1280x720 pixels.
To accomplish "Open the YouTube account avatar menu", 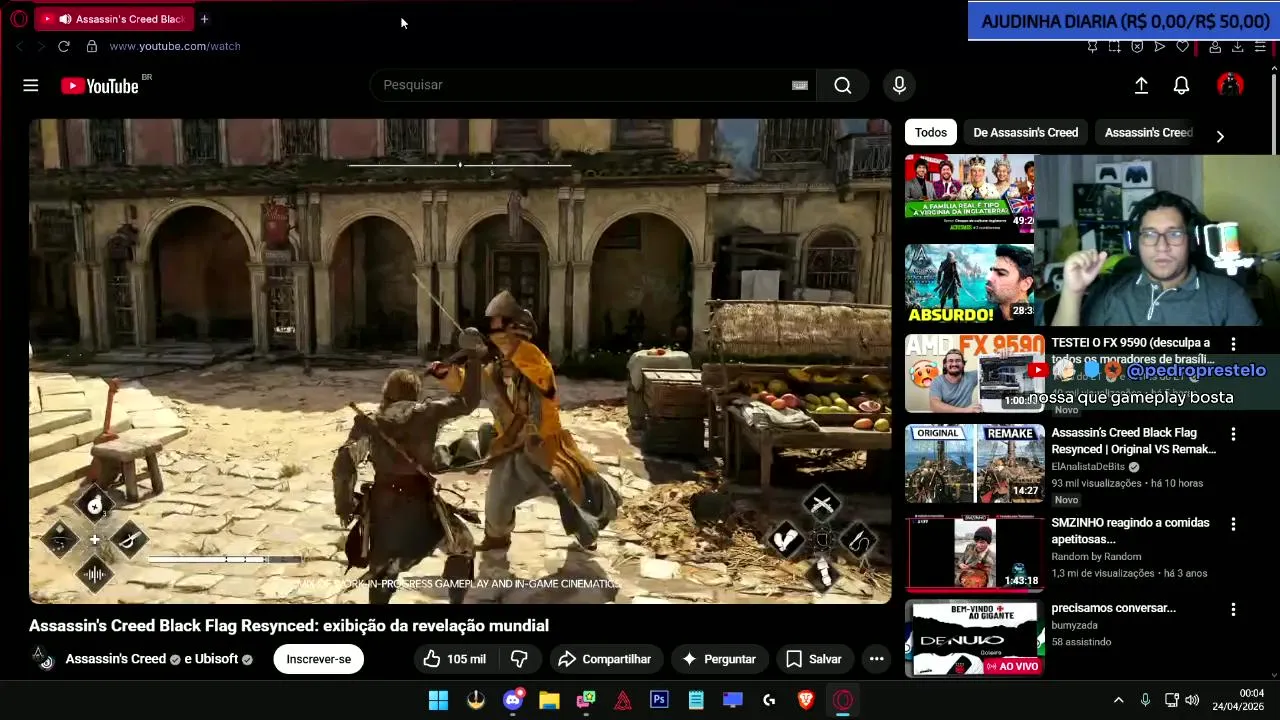I will click(x=1230, y=86).
